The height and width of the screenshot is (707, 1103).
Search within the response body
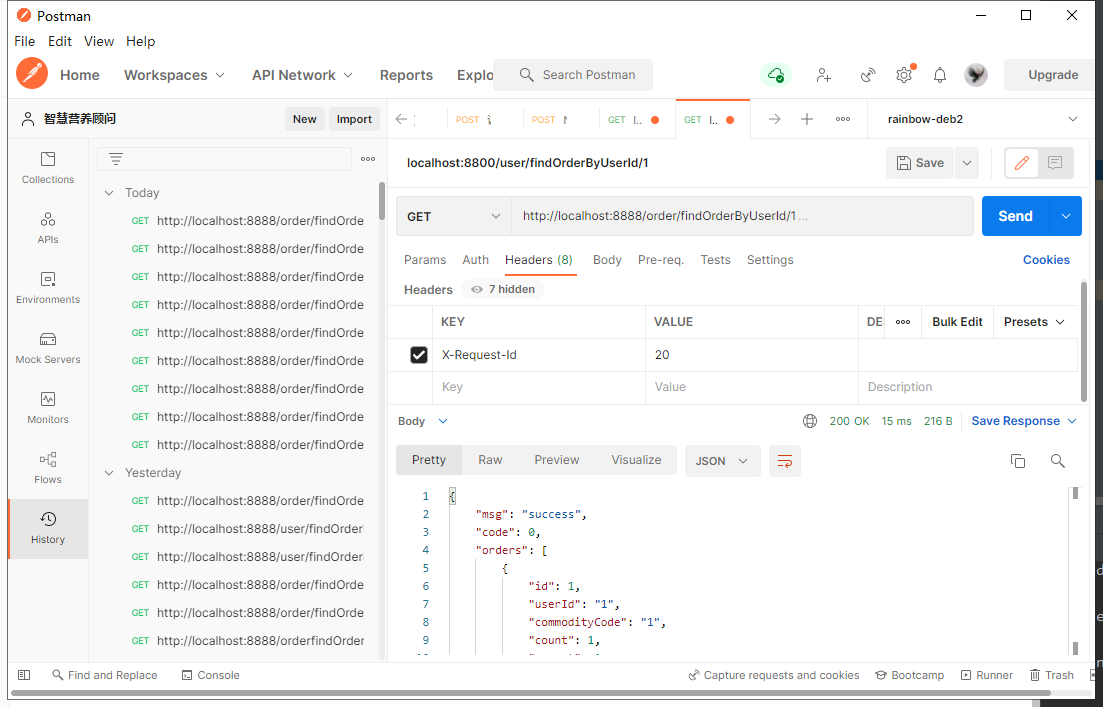pyautogui.click(x=1057, y=461)
